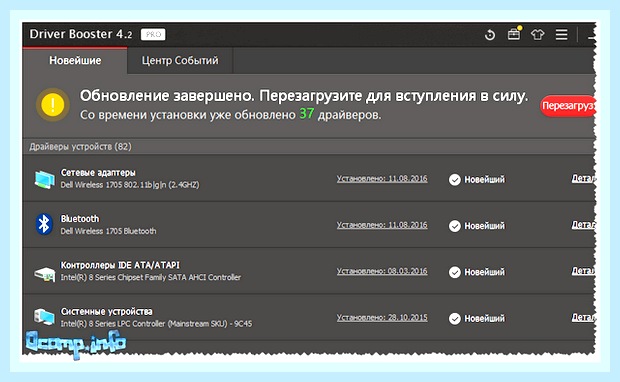This screenshot has height=382, width=620.
Task: Click the network adapters device icon
Action: [44, 180]
